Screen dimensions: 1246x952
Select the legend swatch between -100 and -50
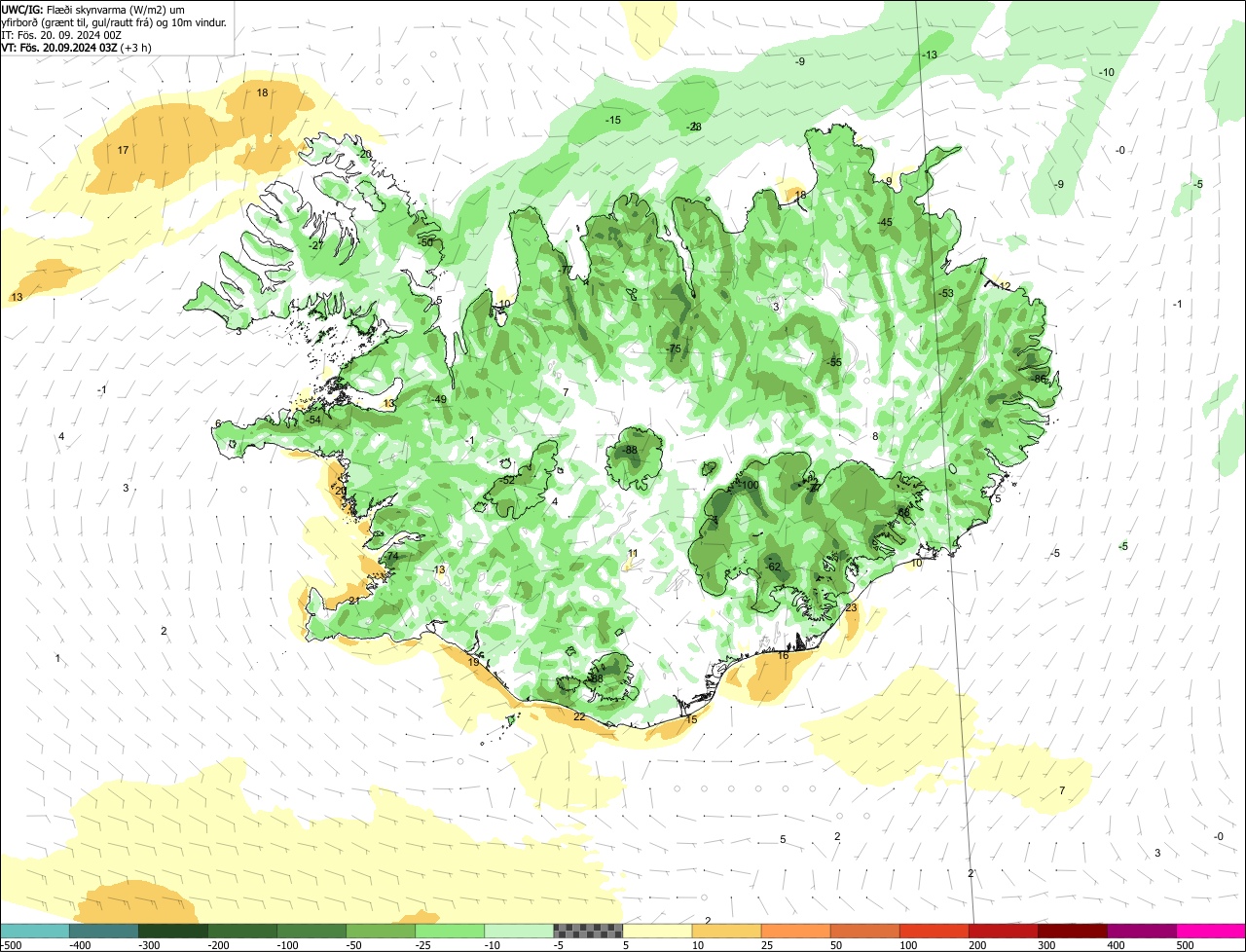point(311,931)
